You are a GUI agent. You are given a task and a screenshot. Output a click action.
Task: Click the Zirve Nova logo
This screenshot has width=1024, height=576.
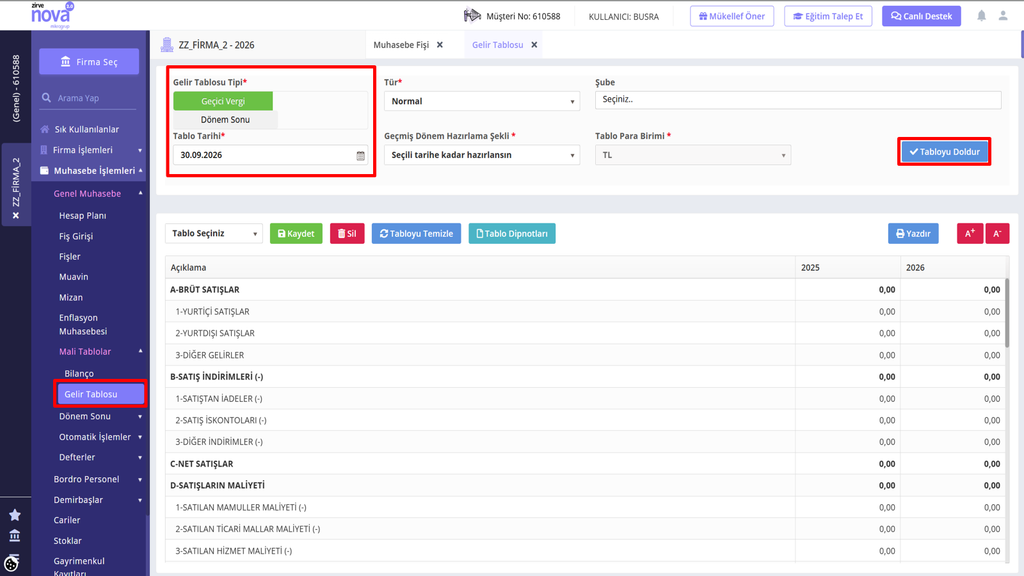(x=52, y=14)
